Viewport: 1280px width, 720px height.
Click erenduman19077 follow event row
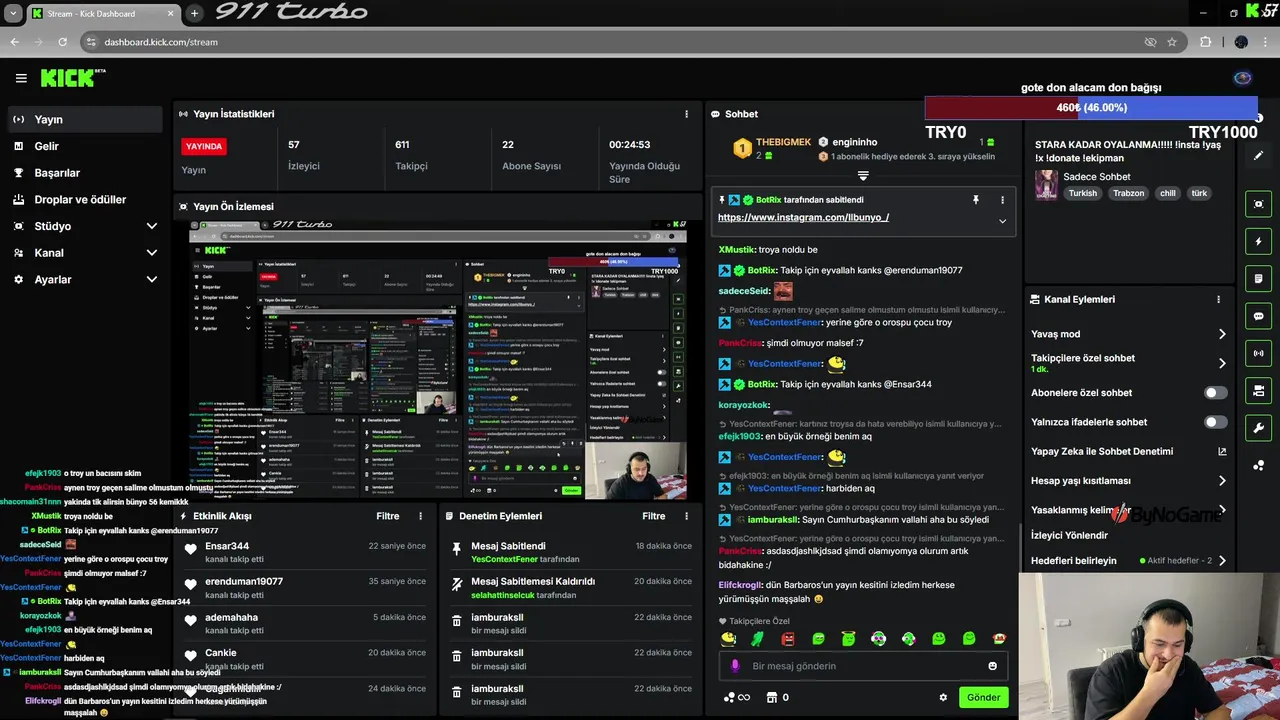coord(306,588)
